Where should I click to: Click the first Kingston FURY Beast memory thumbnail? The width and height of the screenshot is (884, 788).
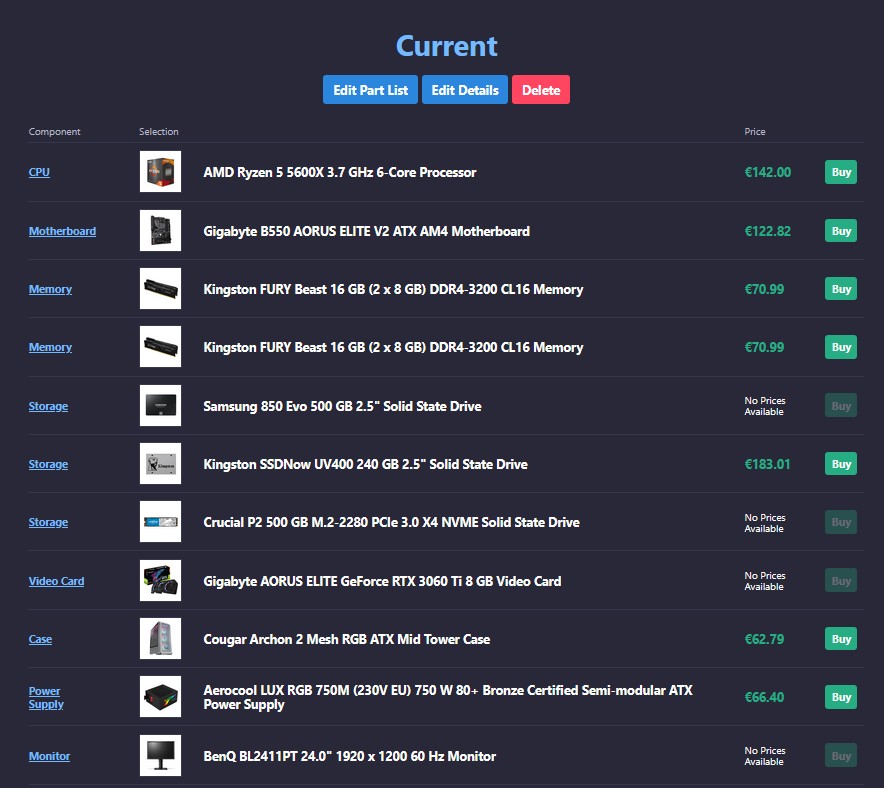pos(161,289)
